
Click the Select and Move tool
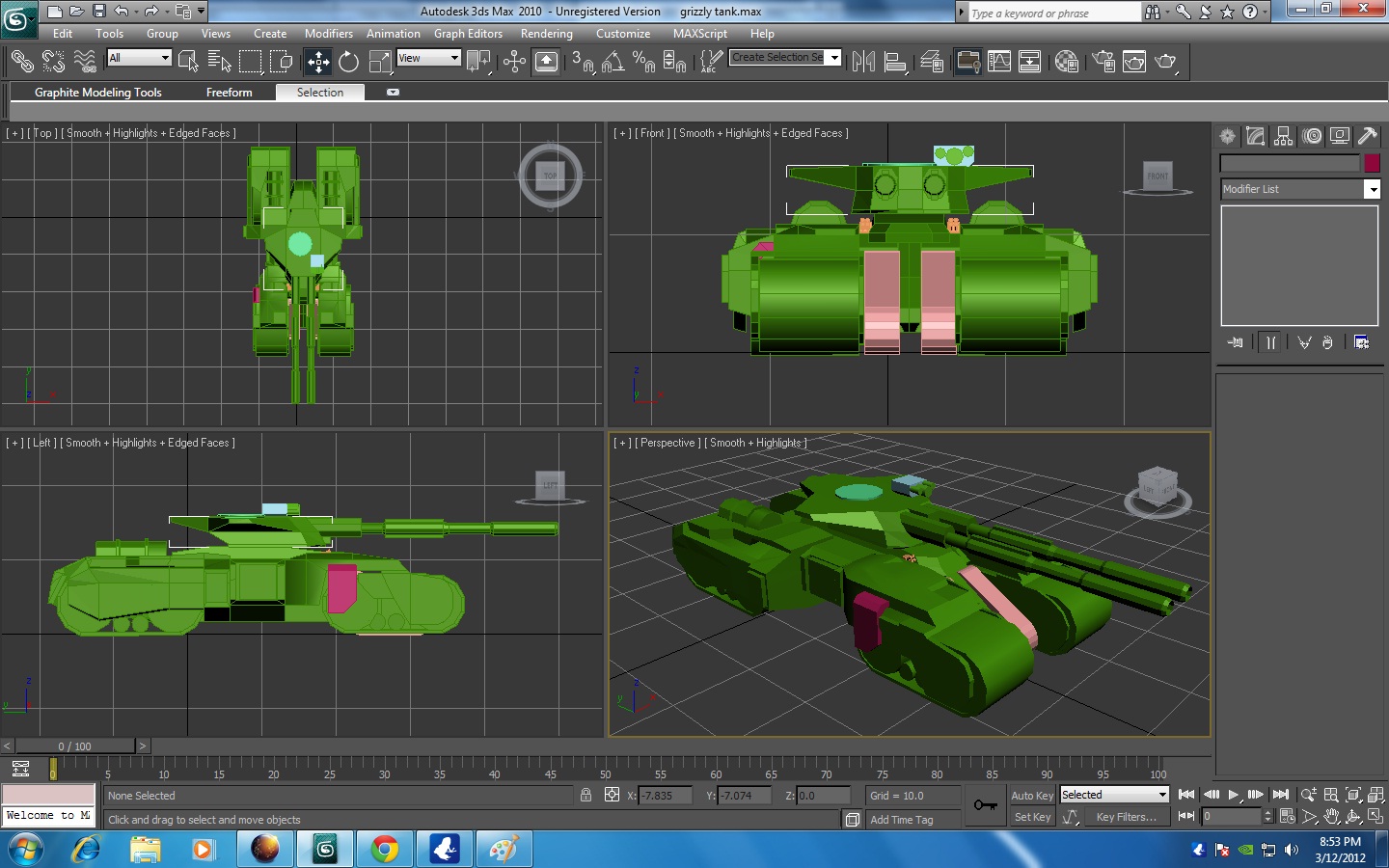pyautogui.click(x=318, y=62)
